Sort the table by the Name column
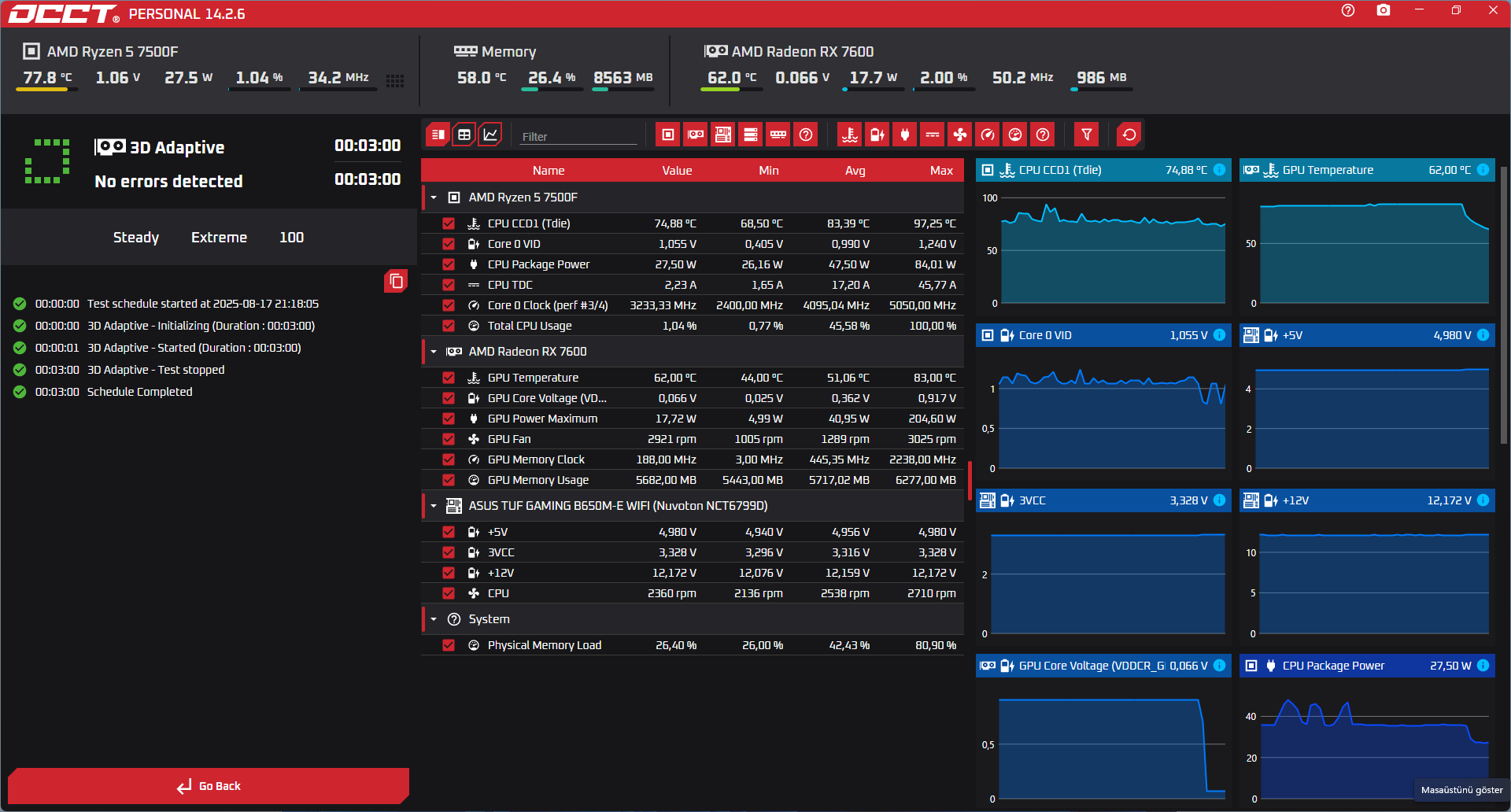 [549, 171]
